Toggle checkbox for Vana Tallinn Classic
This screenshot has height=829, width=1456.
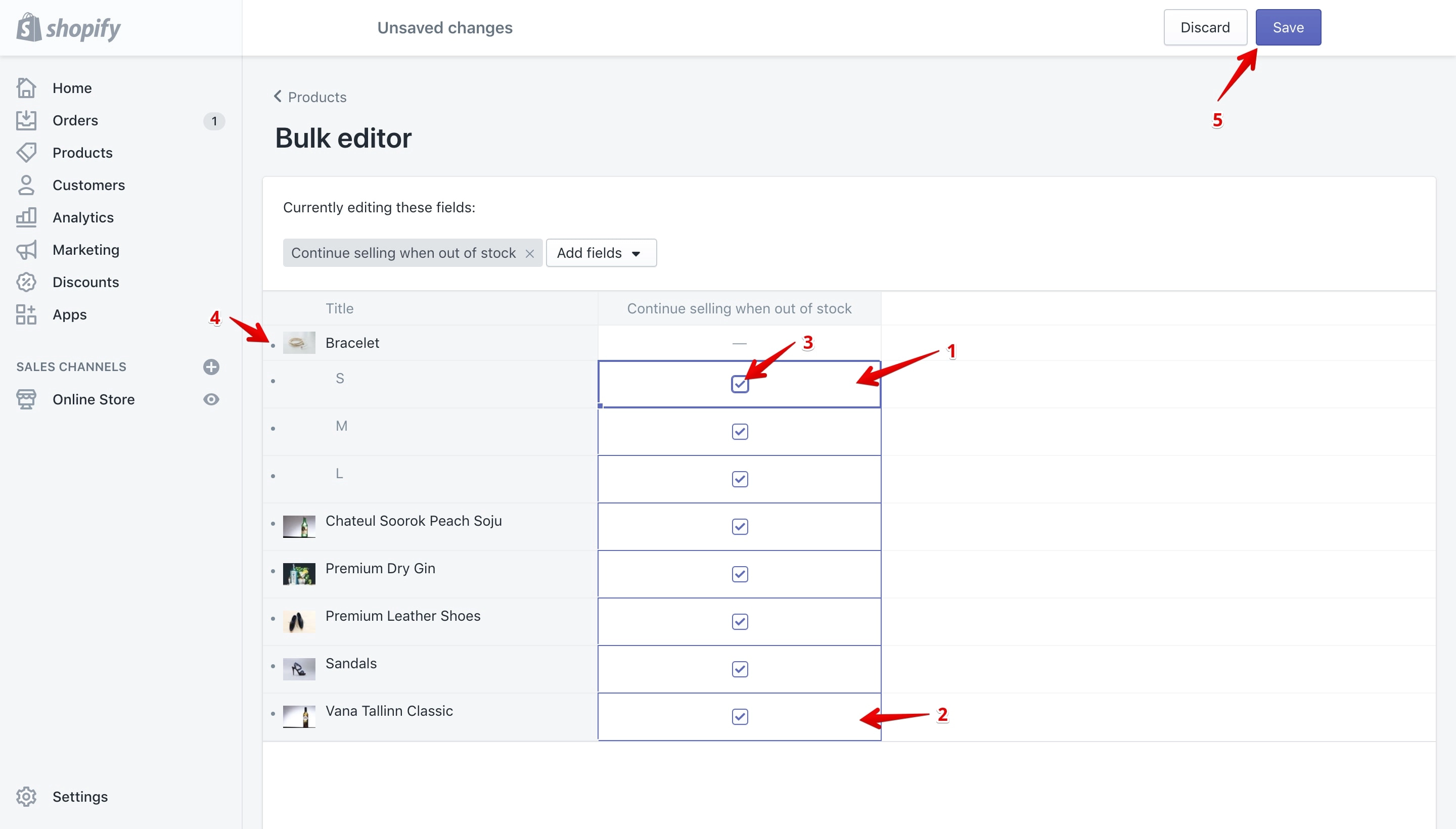coord(740,717)
